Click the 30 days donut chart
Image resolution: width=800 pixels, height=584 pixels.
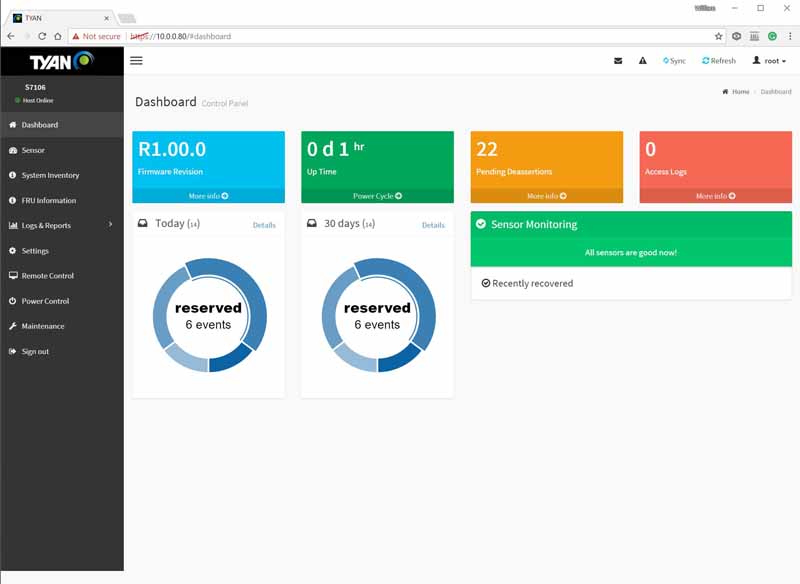click(378, 315)
